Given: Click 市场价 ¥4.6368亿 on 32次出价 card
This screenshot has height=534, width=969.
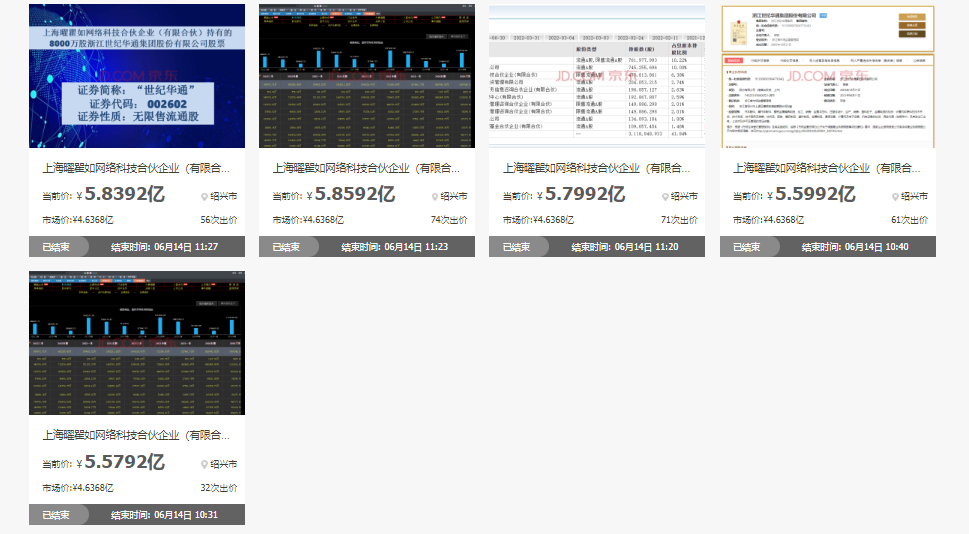Looking at the screenshot, I should (78, 488).
